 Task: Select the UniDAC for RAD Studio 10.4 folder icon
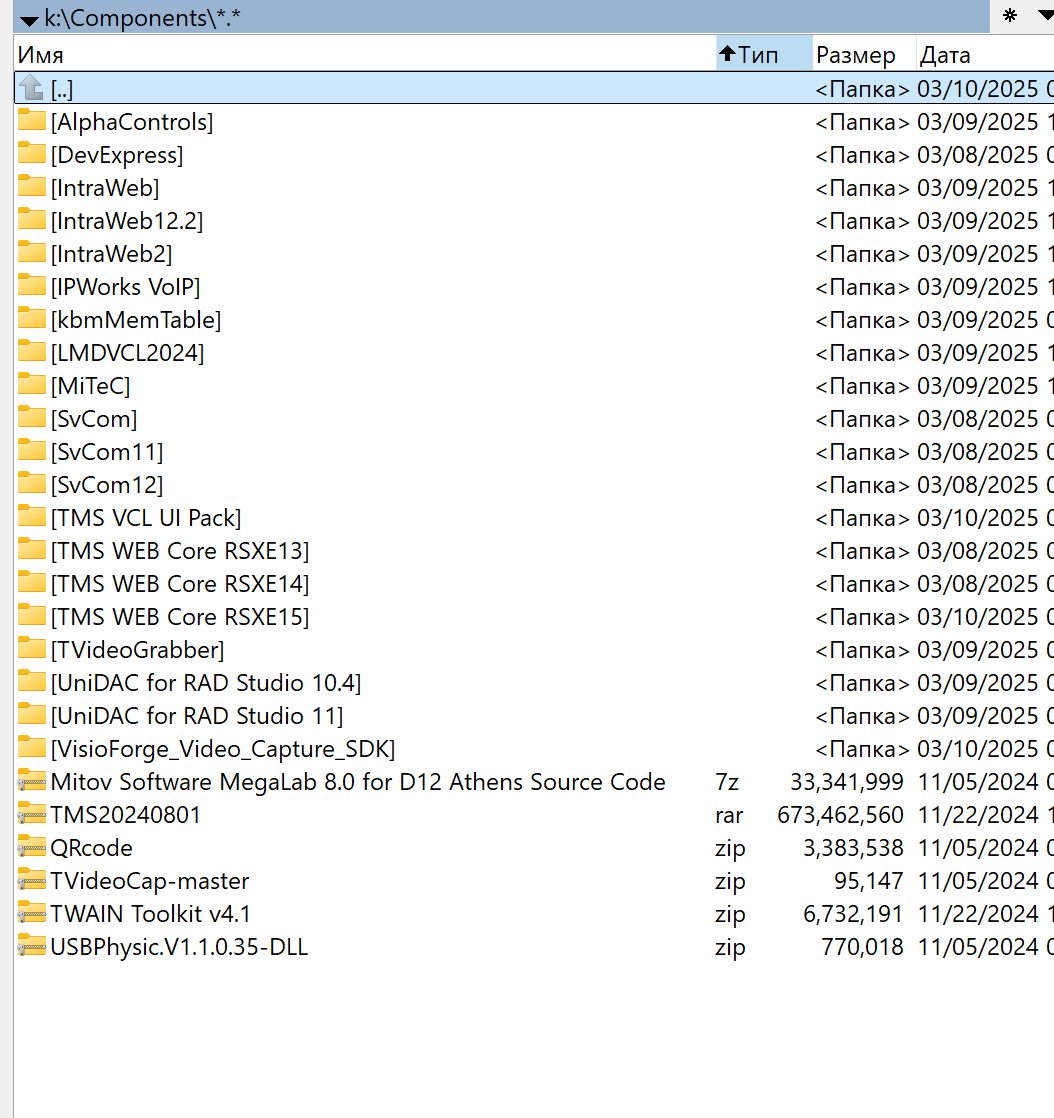(x=31, y=681)
